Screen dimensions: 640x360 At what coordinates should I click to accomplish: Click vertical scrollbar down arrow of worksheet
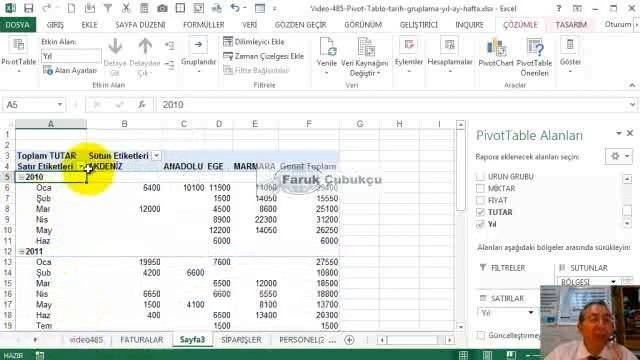[x=460, y=327]
